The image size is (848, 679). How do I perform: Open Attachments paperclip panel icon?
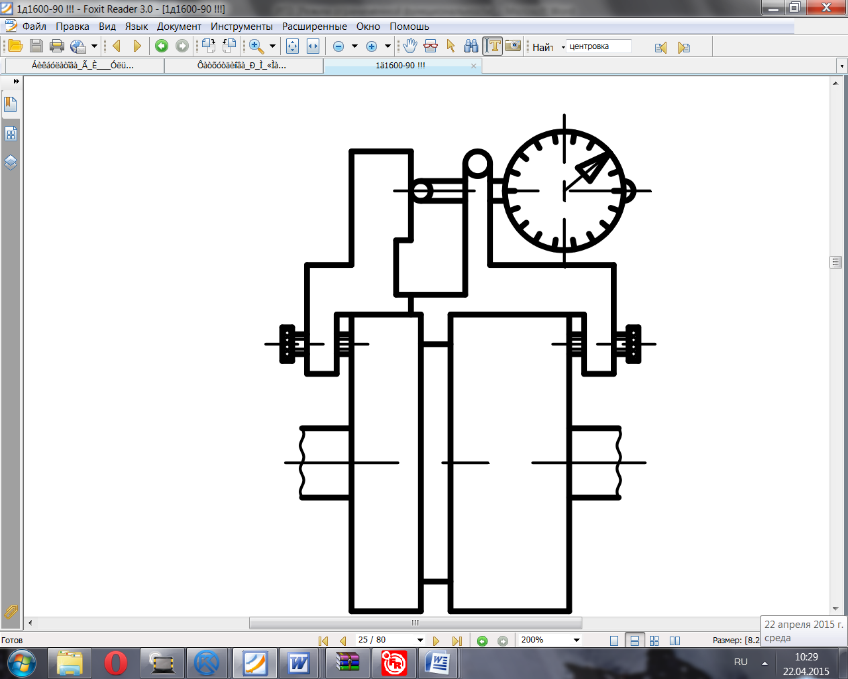click(x=10, y=611)
